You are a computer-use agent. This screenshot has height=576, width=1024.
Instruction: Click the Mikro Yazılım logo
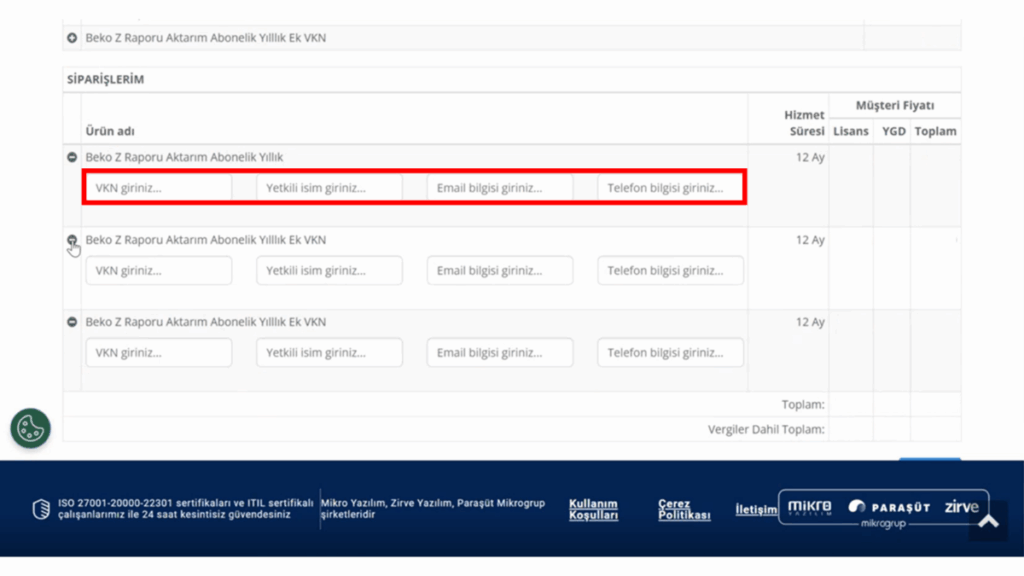tap(810, 507)
